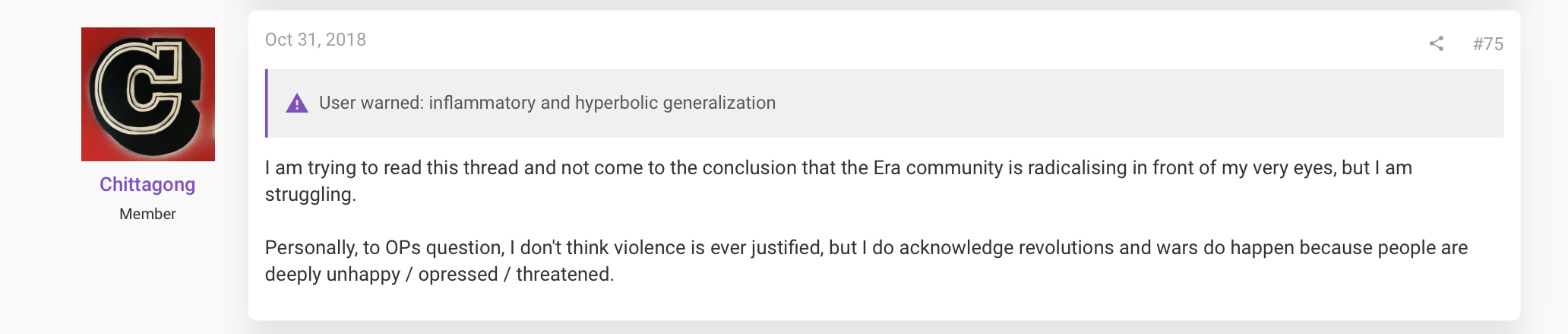
Task: Click the word 'struggling.' in the post
Action: point(310,195)
